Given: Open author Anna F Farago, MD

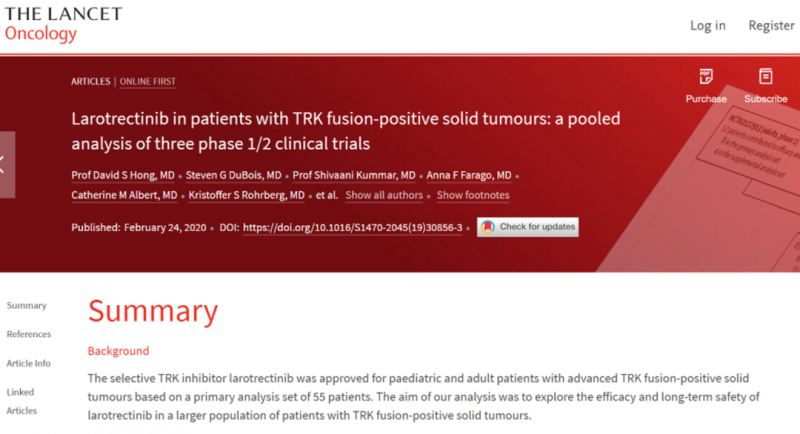Looking at the screenshot, I should tap(469, 175).
